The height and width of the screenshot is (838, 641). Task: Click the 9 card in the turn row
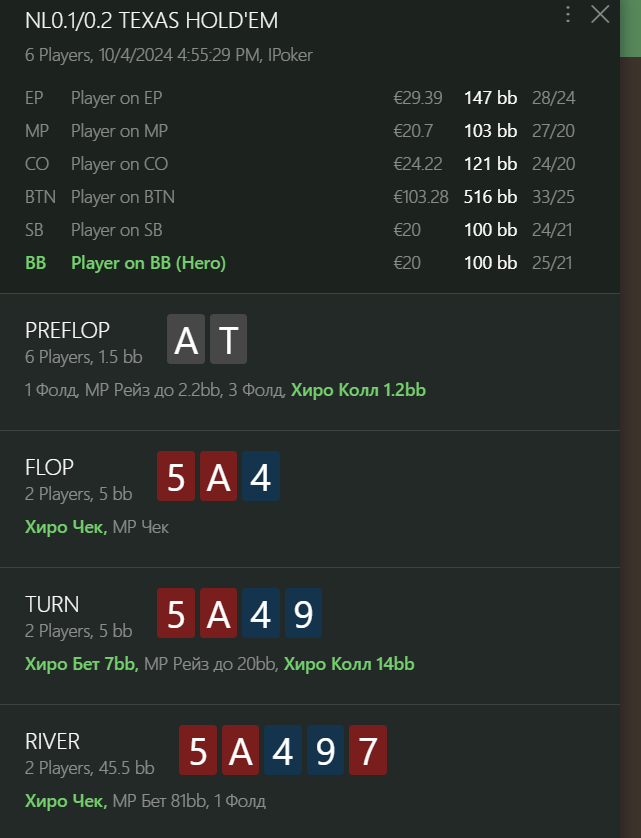pos(302,614)
